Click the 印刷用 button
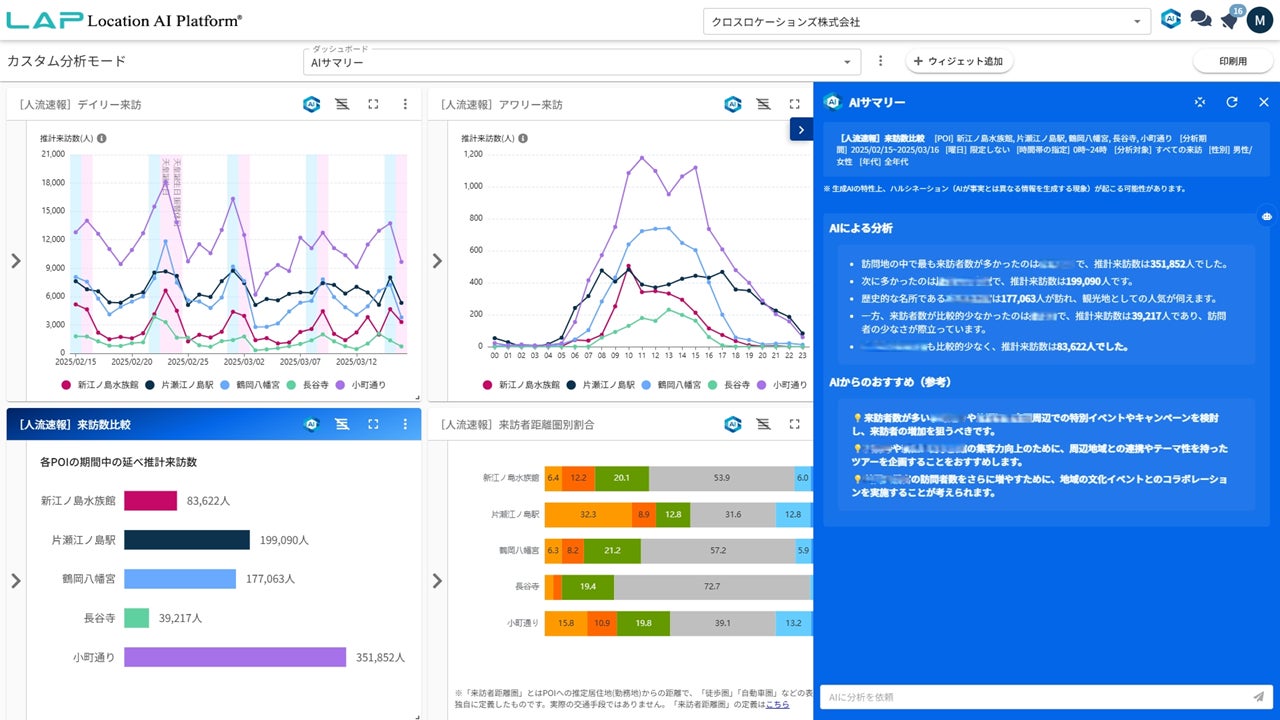 tap(1233, 61)
